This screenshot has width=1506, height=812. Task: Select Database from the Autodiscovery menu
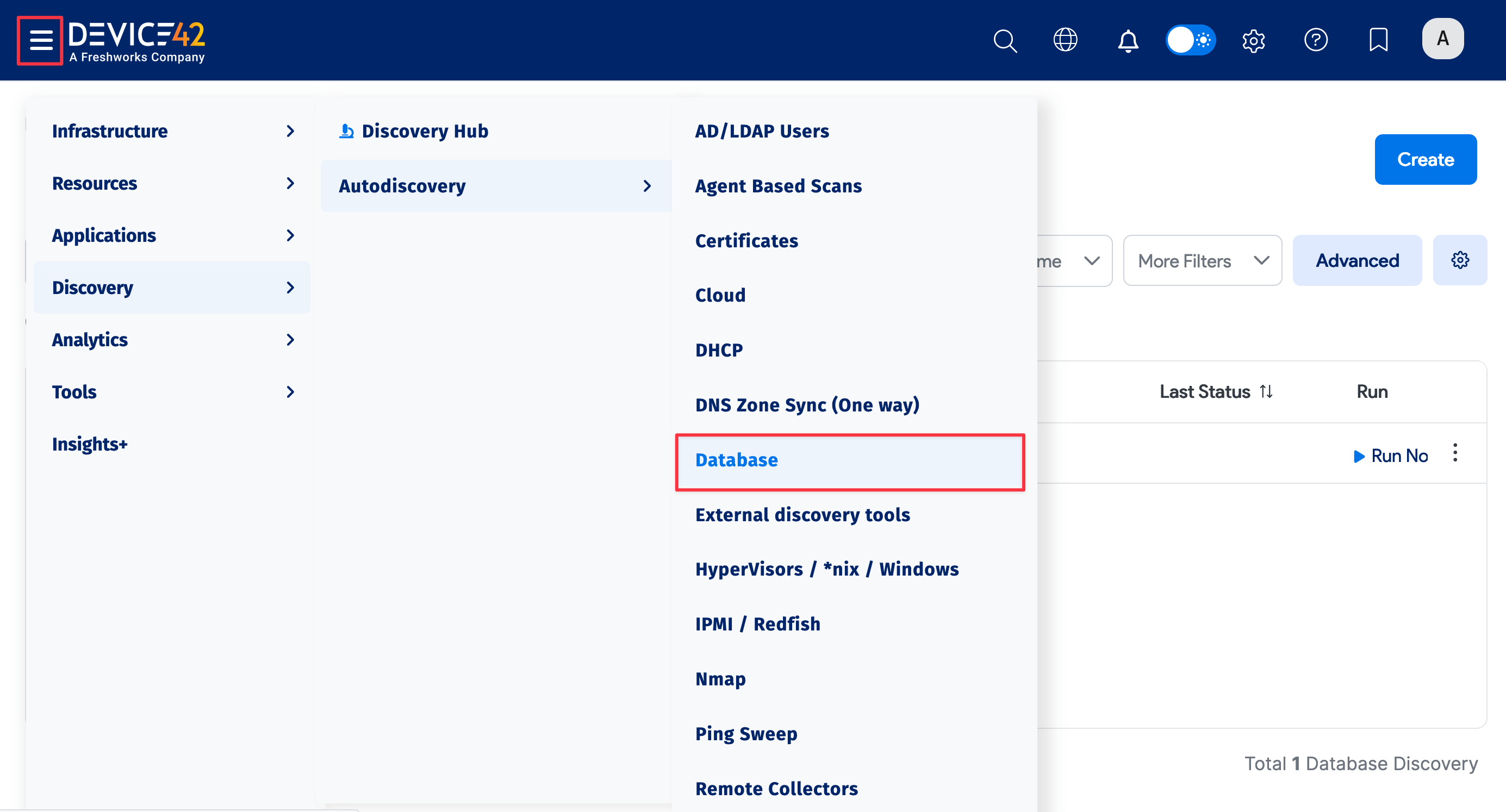point(737,461)
